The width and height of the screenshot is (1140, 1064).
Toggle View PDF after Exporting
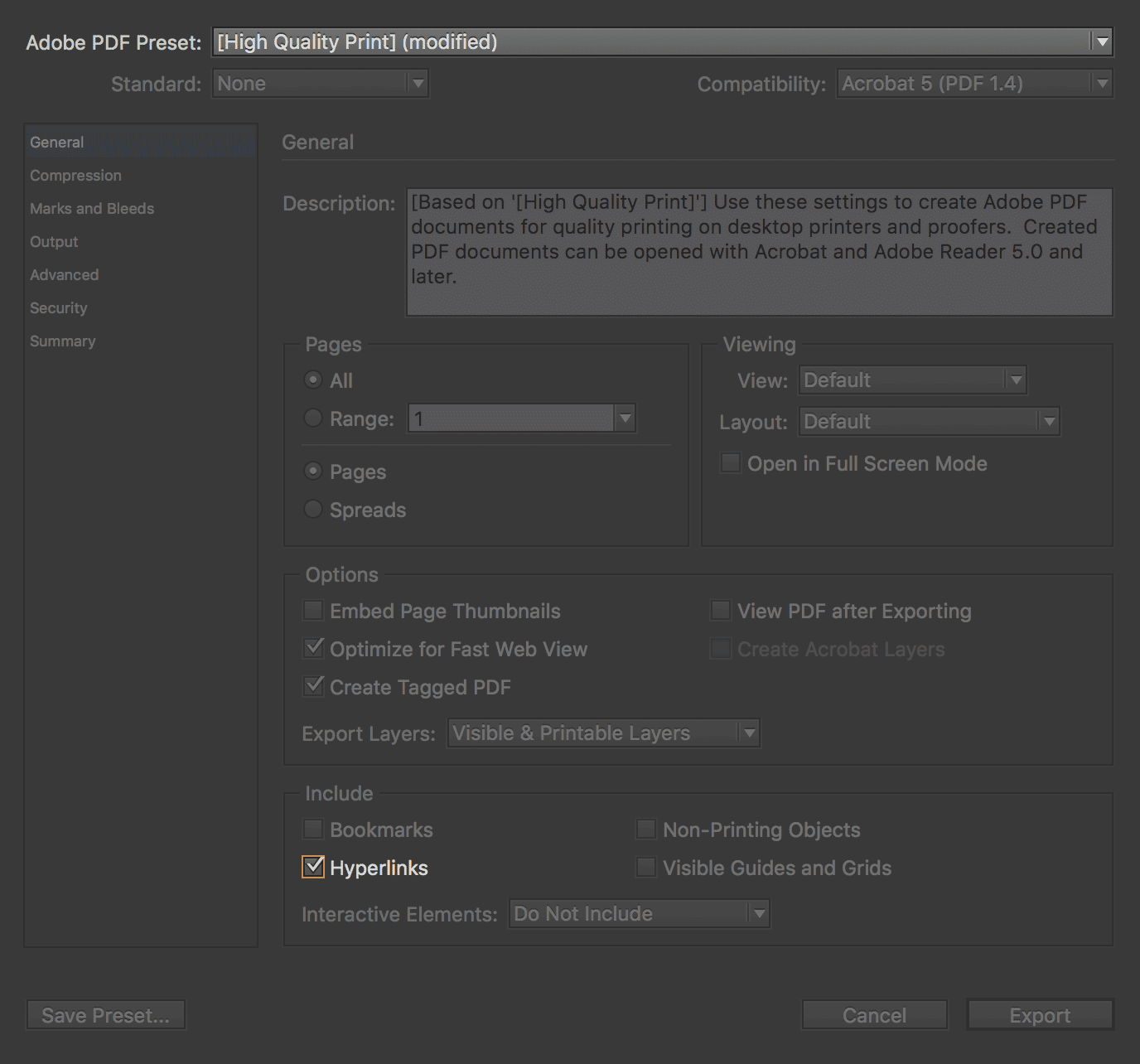(721, 611)
